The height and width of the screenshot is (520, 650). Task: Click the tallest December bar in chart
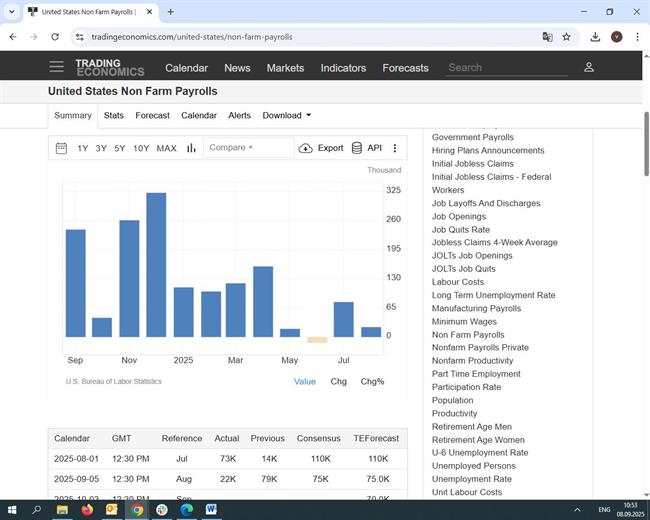(x=156, y=265)
